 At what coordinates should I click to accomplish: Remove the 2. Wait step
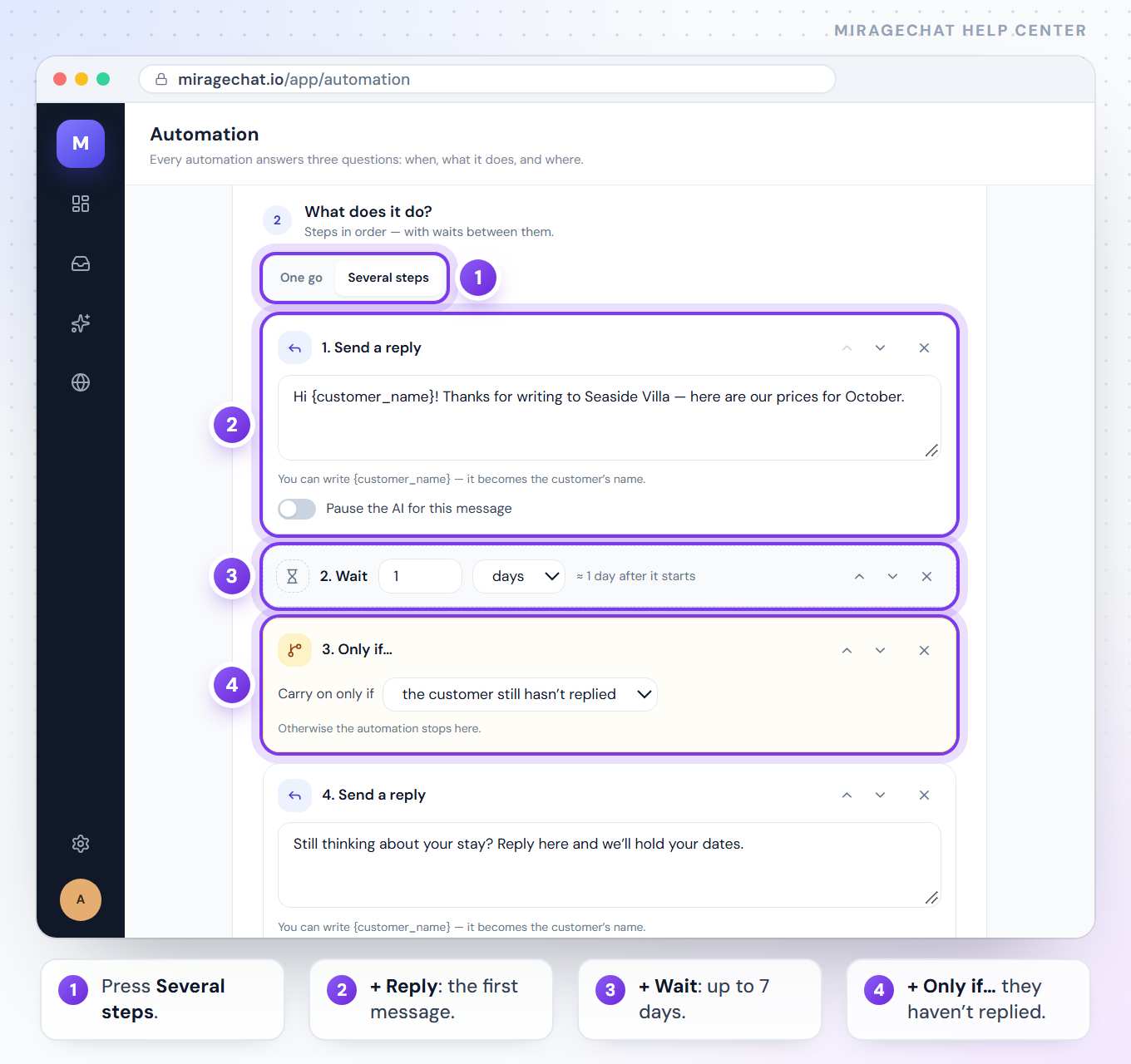pyautogui.click(x=926, y=576)
